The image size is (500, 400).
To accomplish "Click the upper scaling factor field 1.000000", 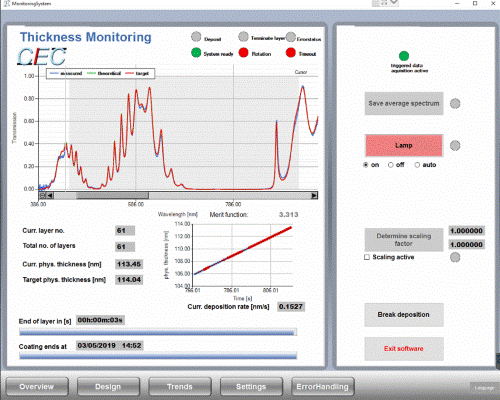I will click(466, 231).
